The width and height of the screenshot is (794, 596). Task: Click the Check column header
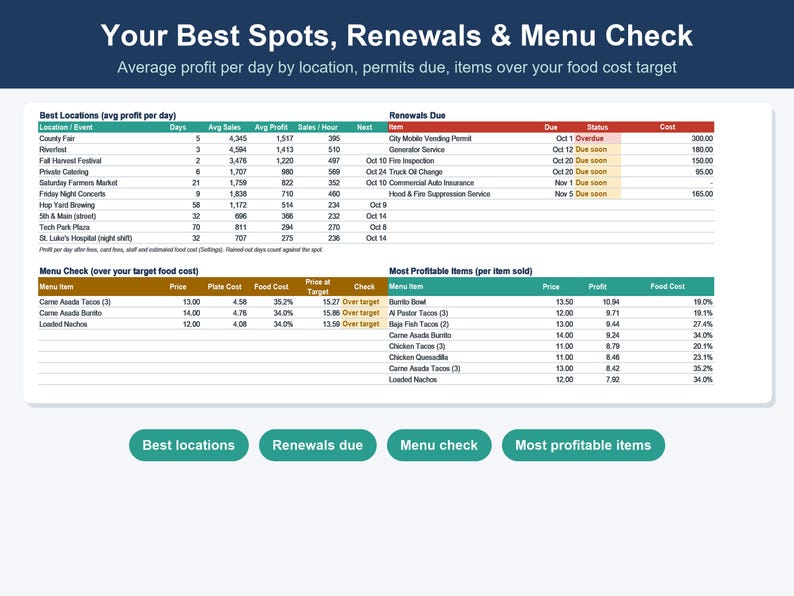point(364,287)
